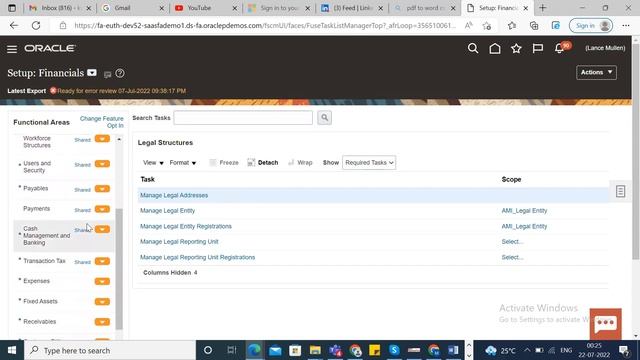Switch to the Gmail browser tab
The width and height of the screenshot is (640, 360).
pos(133,8)
